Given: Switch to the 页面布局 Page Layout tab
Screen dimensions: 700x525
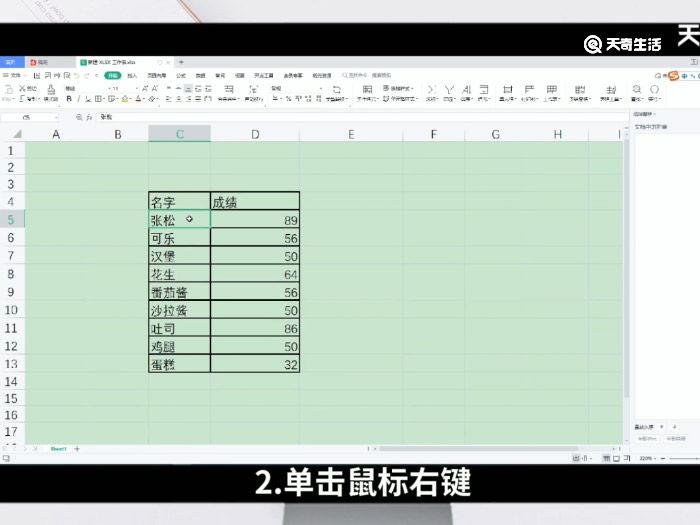Looking at the screenshot, I should tap(157, 75).
